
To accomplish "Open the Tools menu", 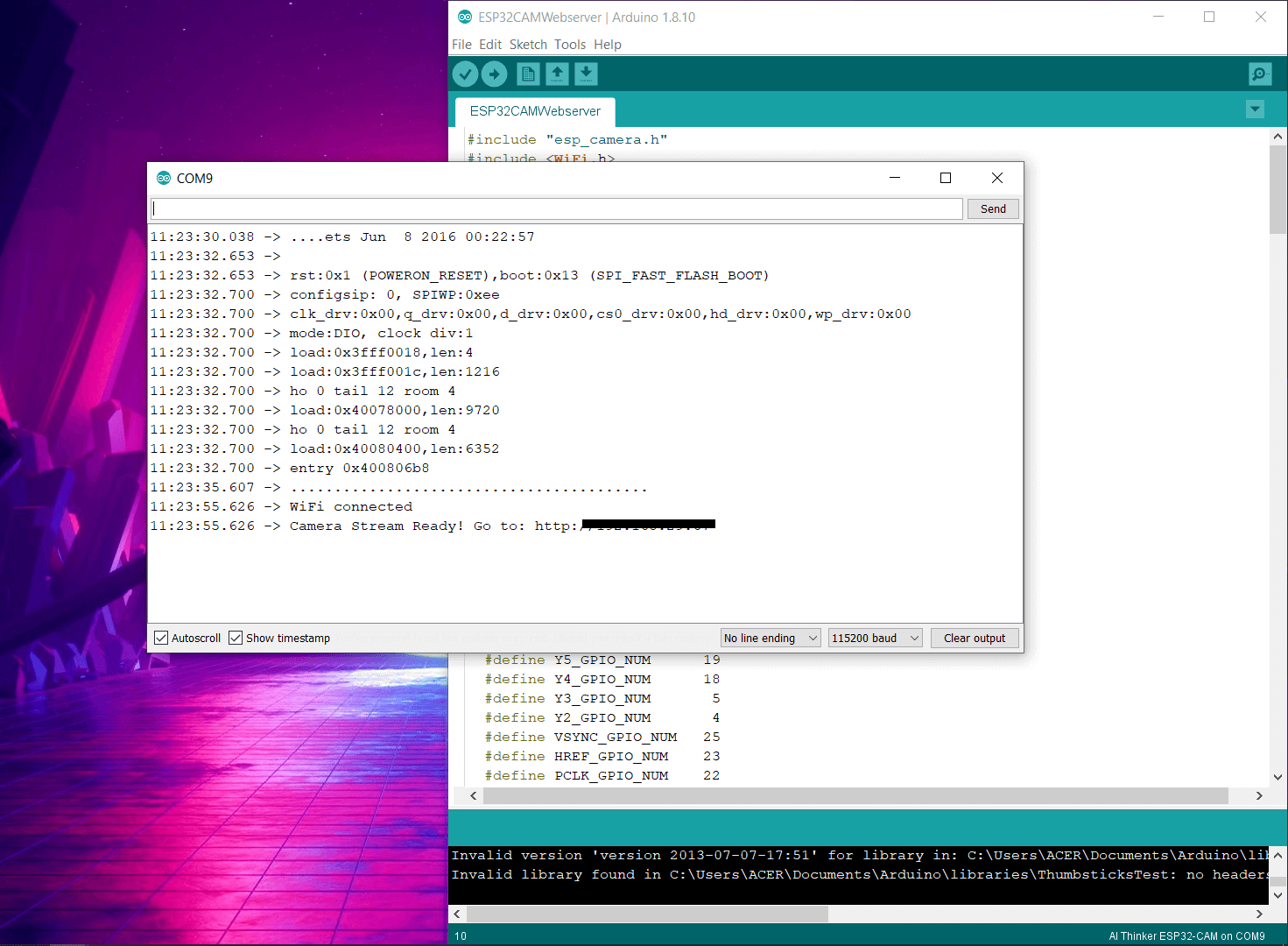I will (x=570, y=45).
